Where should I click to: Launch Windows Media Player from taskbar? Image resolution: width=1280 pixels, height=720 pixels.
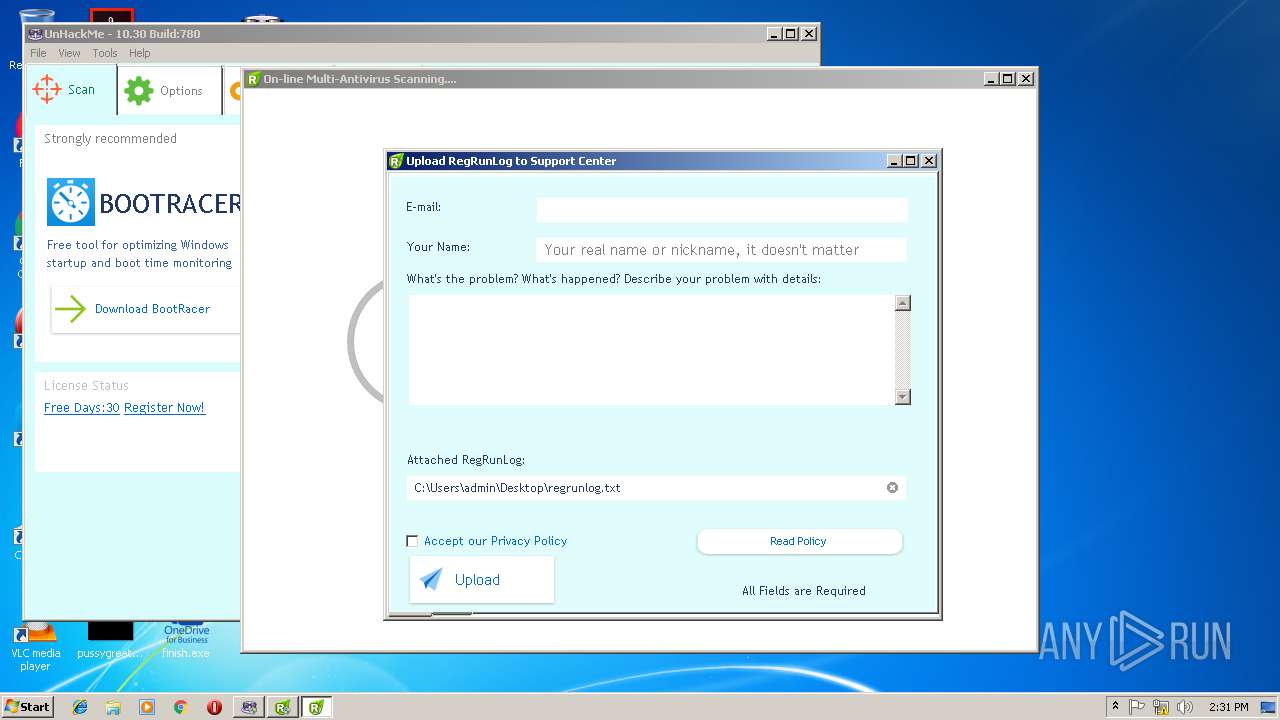[147, 707]
